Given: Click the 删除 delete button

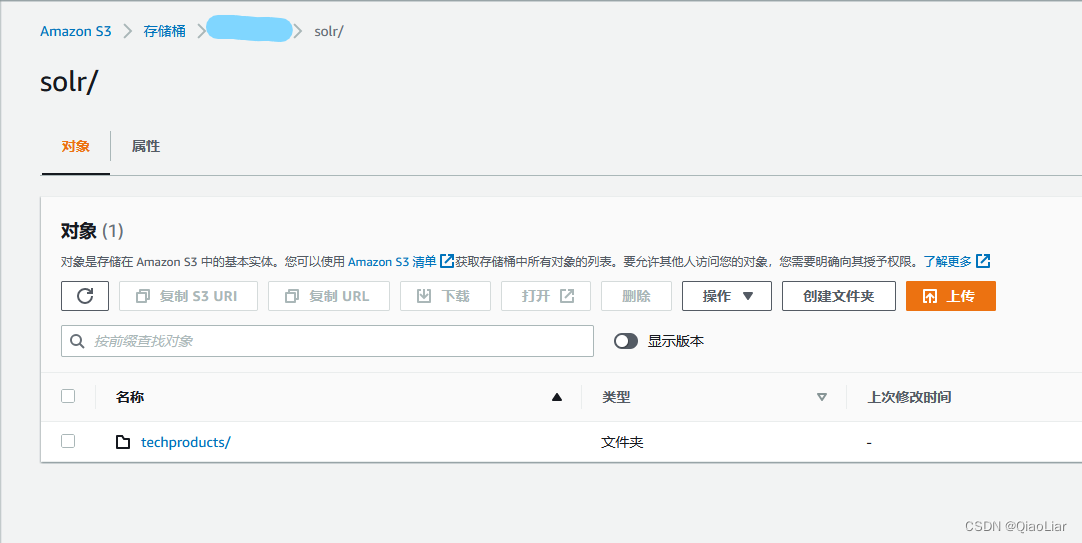Looking at the screenshot, I should coord(636,296).
